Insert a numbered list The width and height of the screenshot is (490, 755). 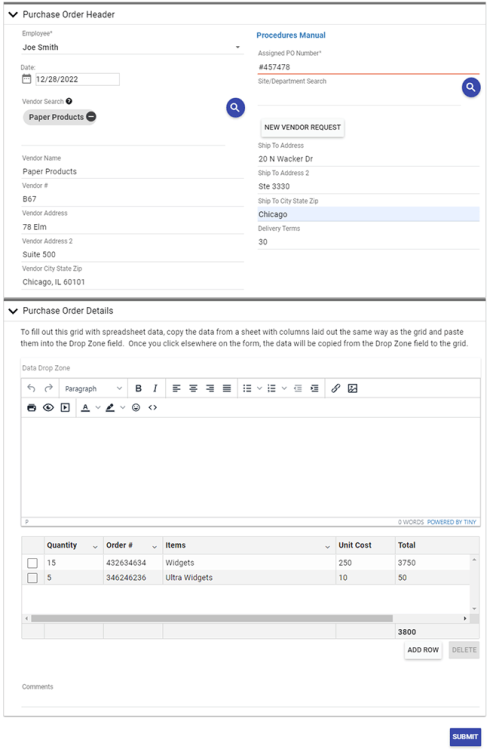coord(271,388)
